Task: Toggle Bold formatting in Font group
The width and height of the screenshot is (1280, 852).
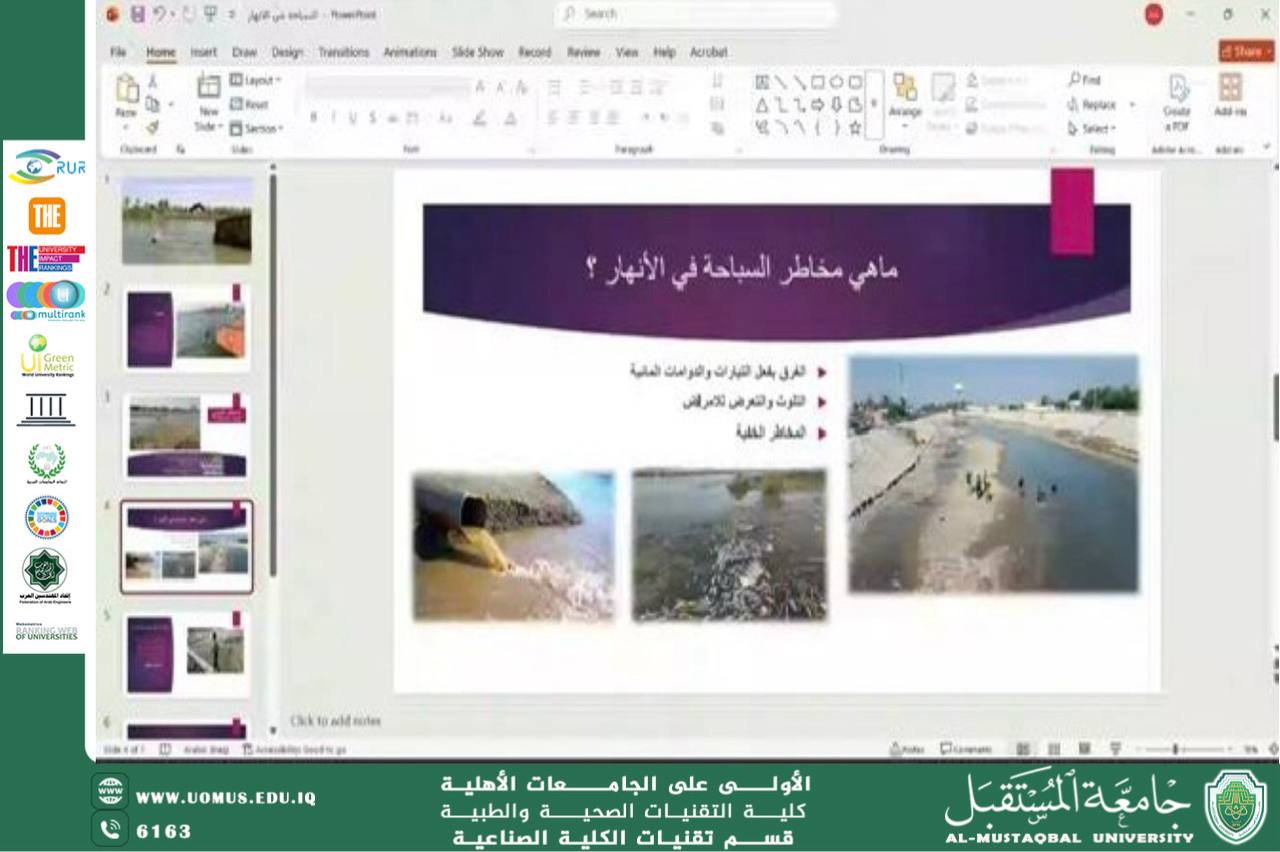Action: [x=313, y=118]
